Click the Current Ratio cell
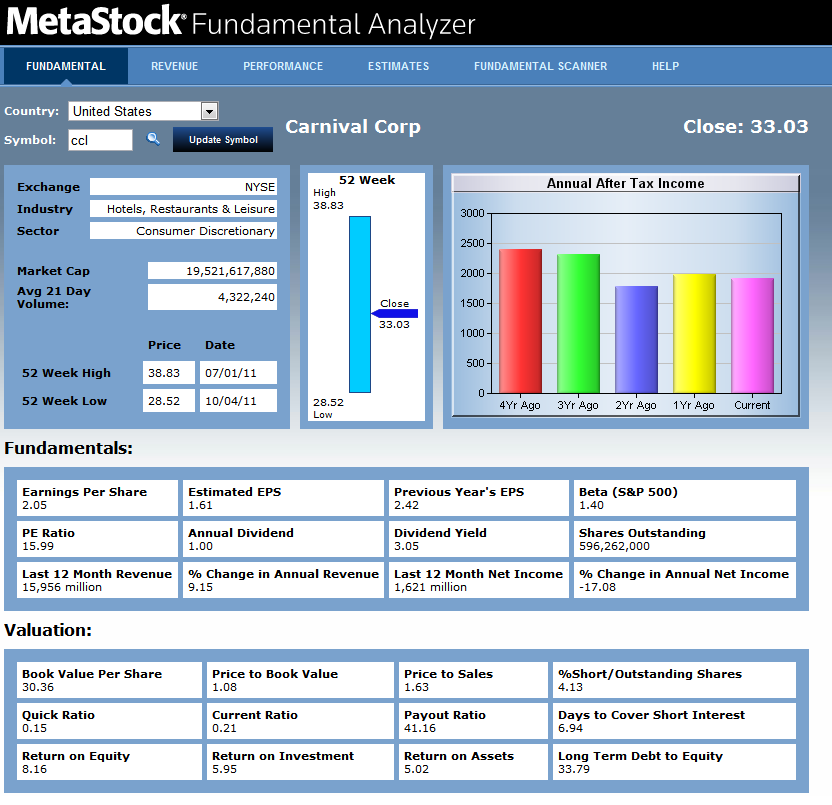This screenshot has width=832, height=805. (300, 721)
